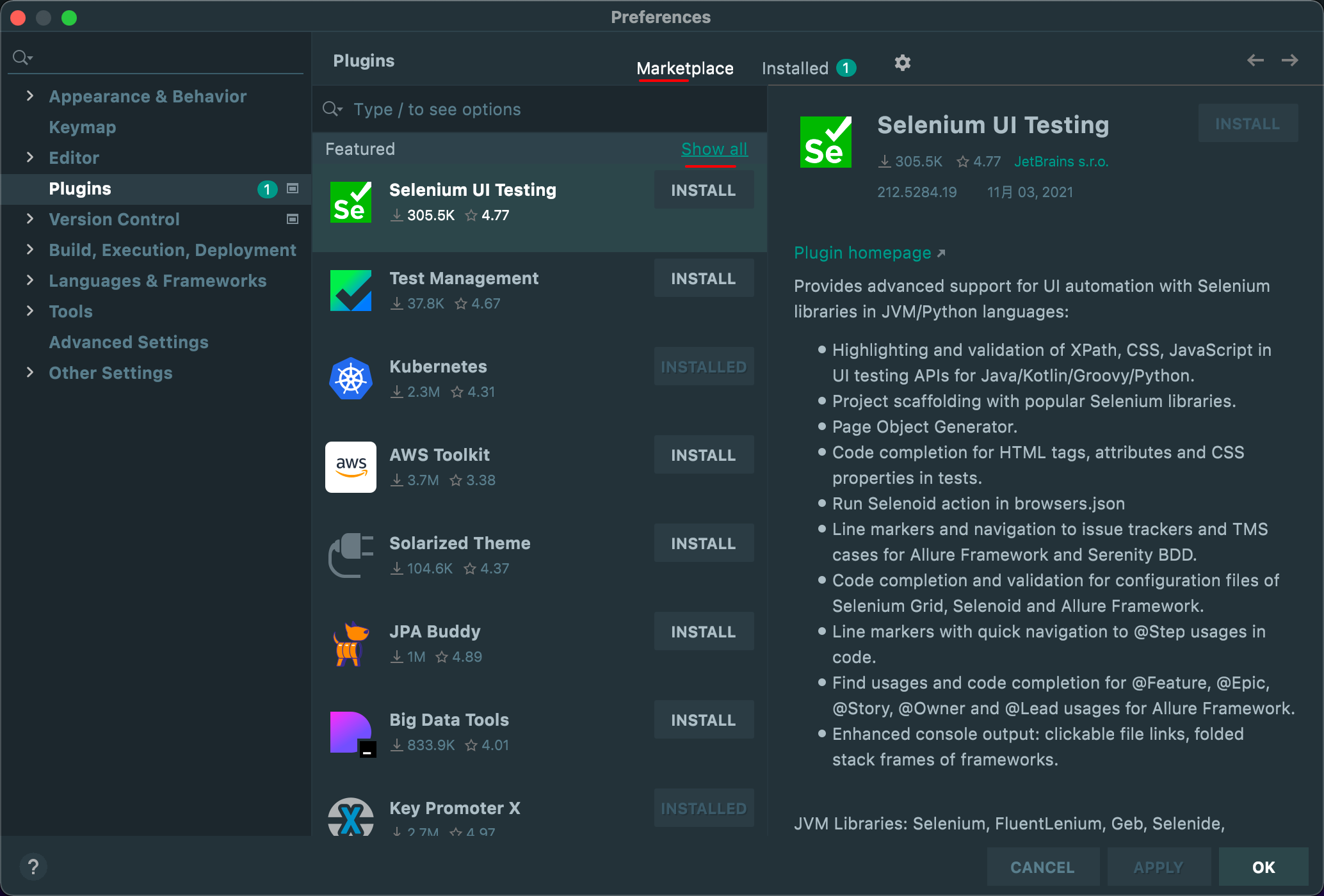Click the back navigation arrow

(x=1255, y=61)
